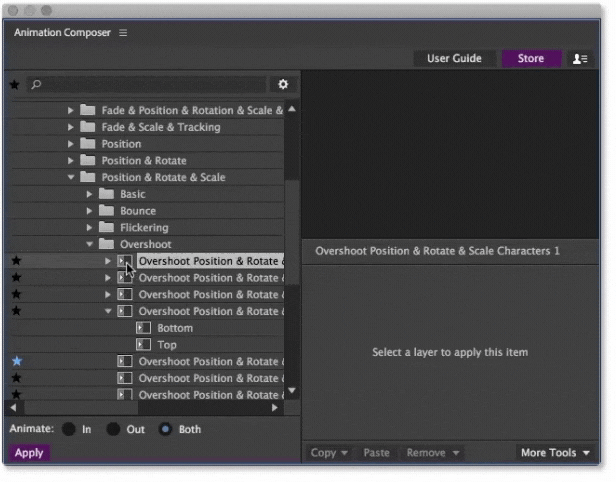This screenshot has width=616, height=482.
Task: Click the blue favorite star in list
Action: click(16, 361)
